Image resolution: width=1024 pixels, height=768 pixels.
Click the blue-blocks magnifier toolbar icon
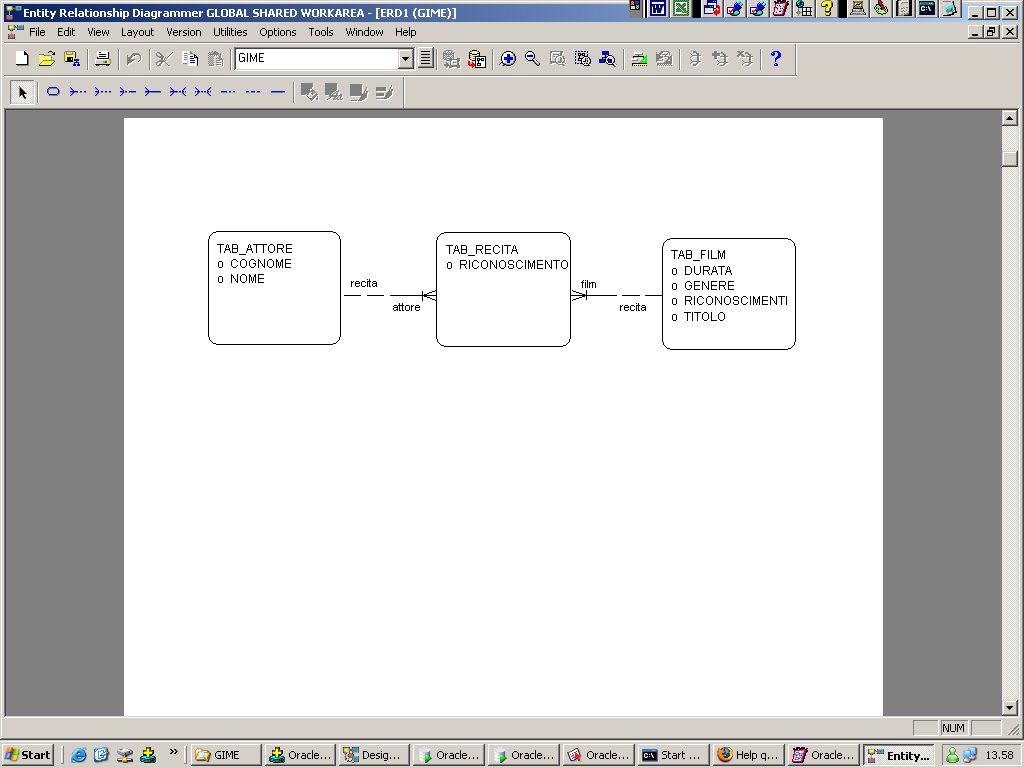point(607,59)
